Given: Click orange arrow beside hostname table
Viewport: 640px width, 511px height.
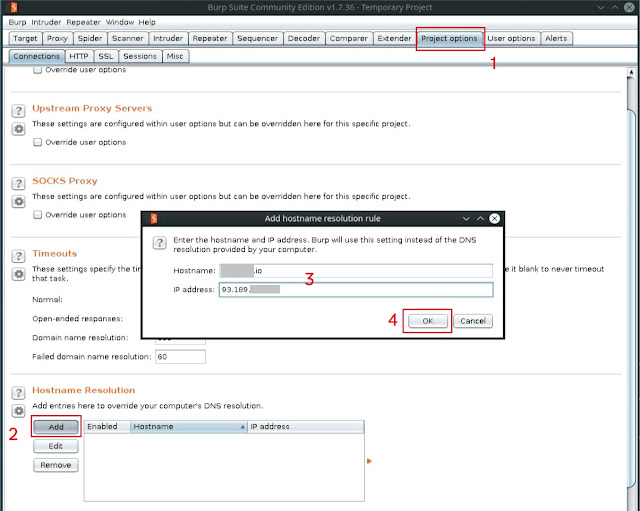Looking at the screenshot, I should [369, 461].
